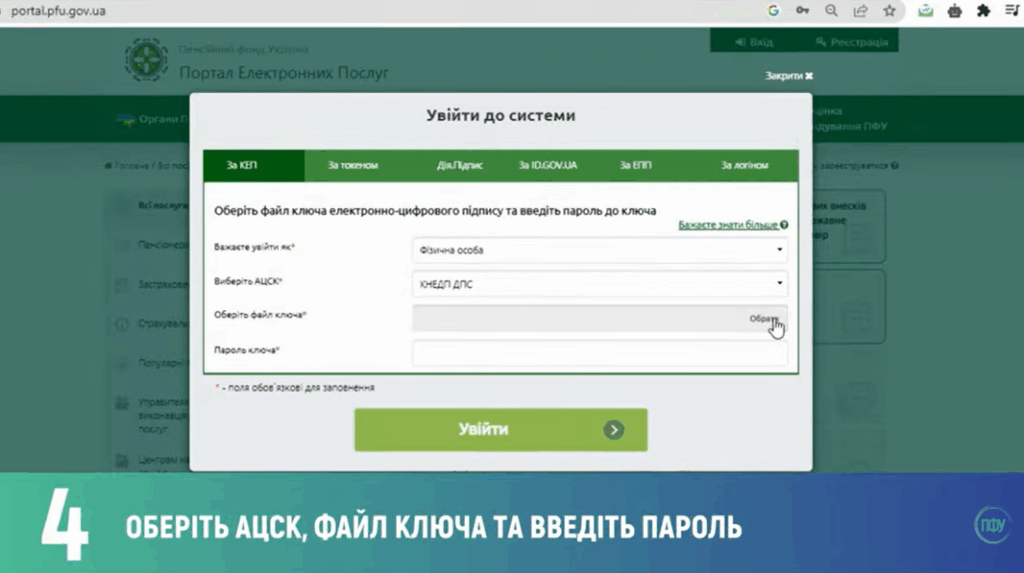Bookmark this page with star icon

(x=888, y=11)
